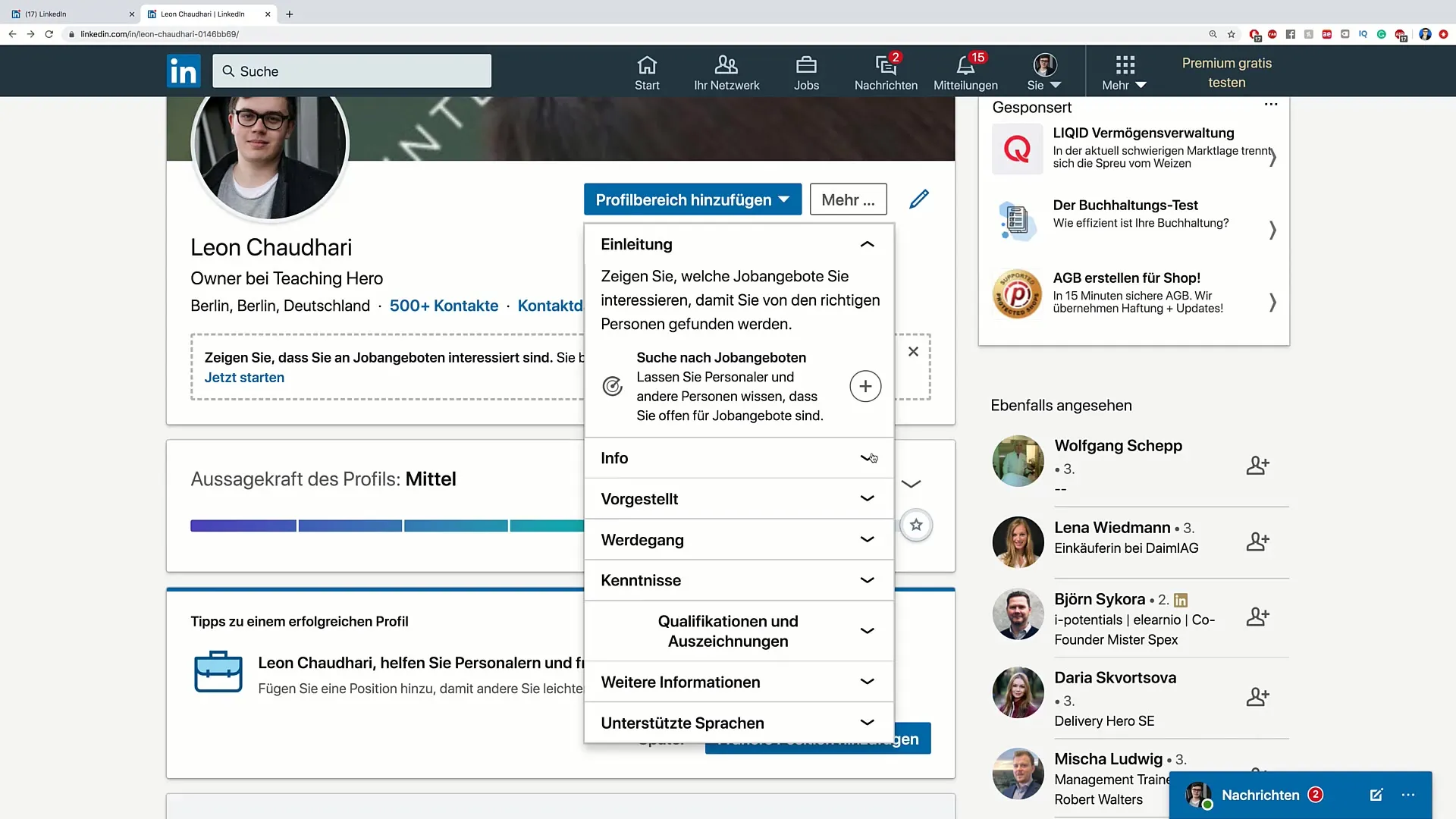1456x819 pixels.
Task: Open Mischa Ludwig's profile name
Action: click(1108, 759)
